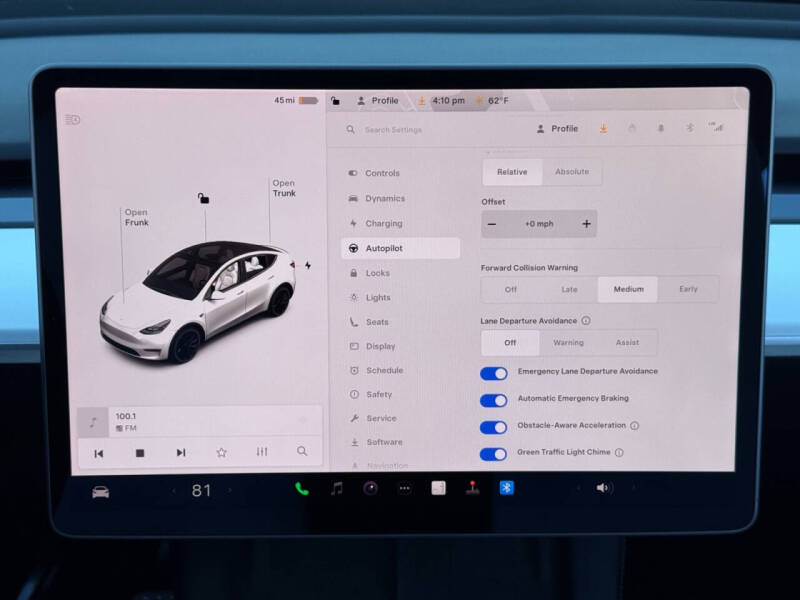
Task: Select the Relative tab for following distance
Action: (x=511, y=171)
